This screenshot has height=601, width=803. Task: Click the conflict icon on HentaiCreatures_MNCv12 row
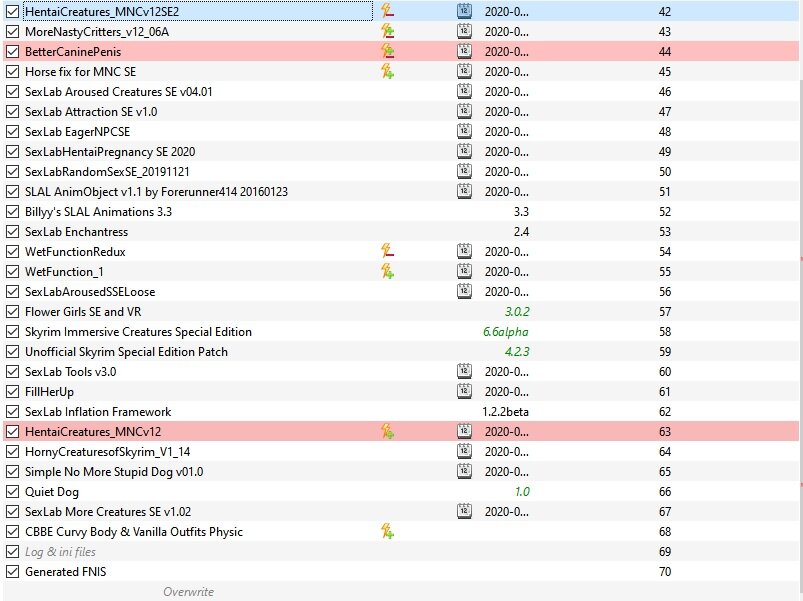click(387, 431)
